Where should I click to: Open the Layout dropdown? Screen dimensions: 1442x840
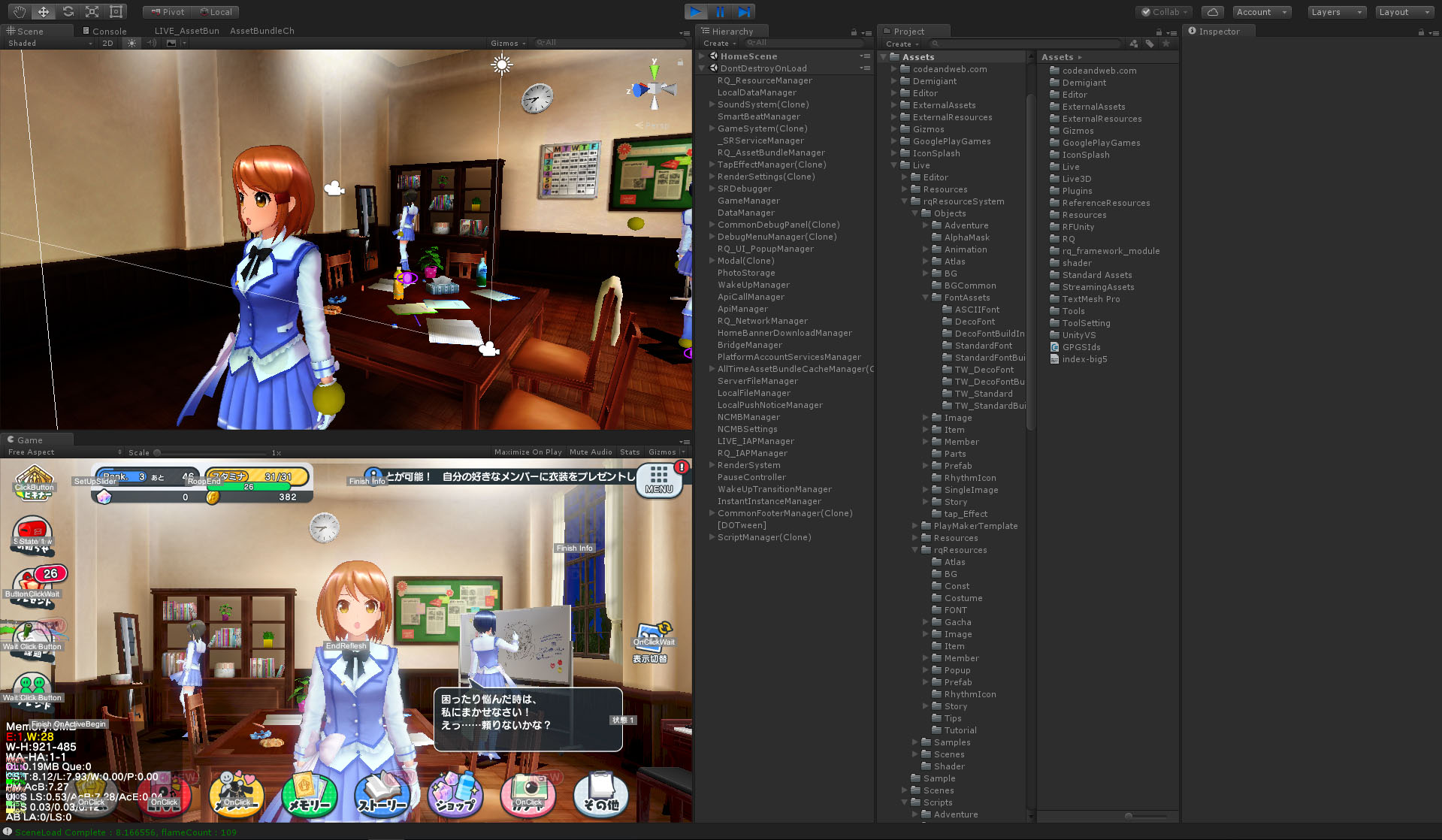(x=1404, y=12)
